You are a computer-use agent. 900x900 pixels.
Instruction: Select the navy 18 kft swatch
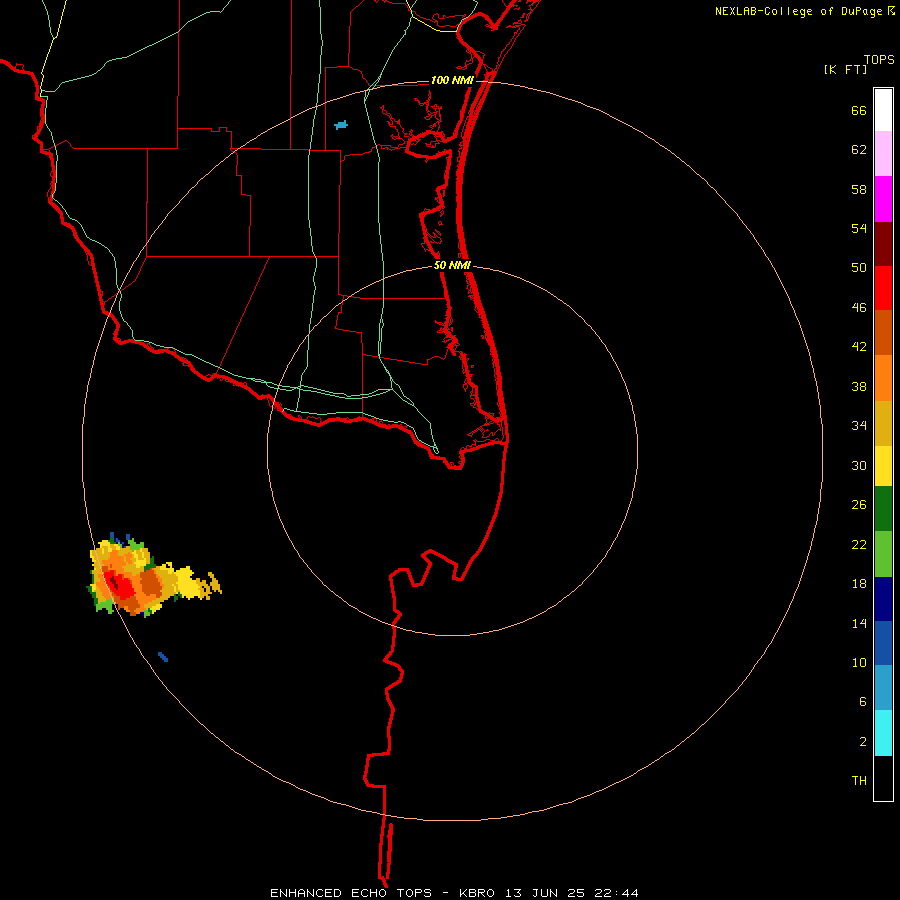[x=883, y=599]
